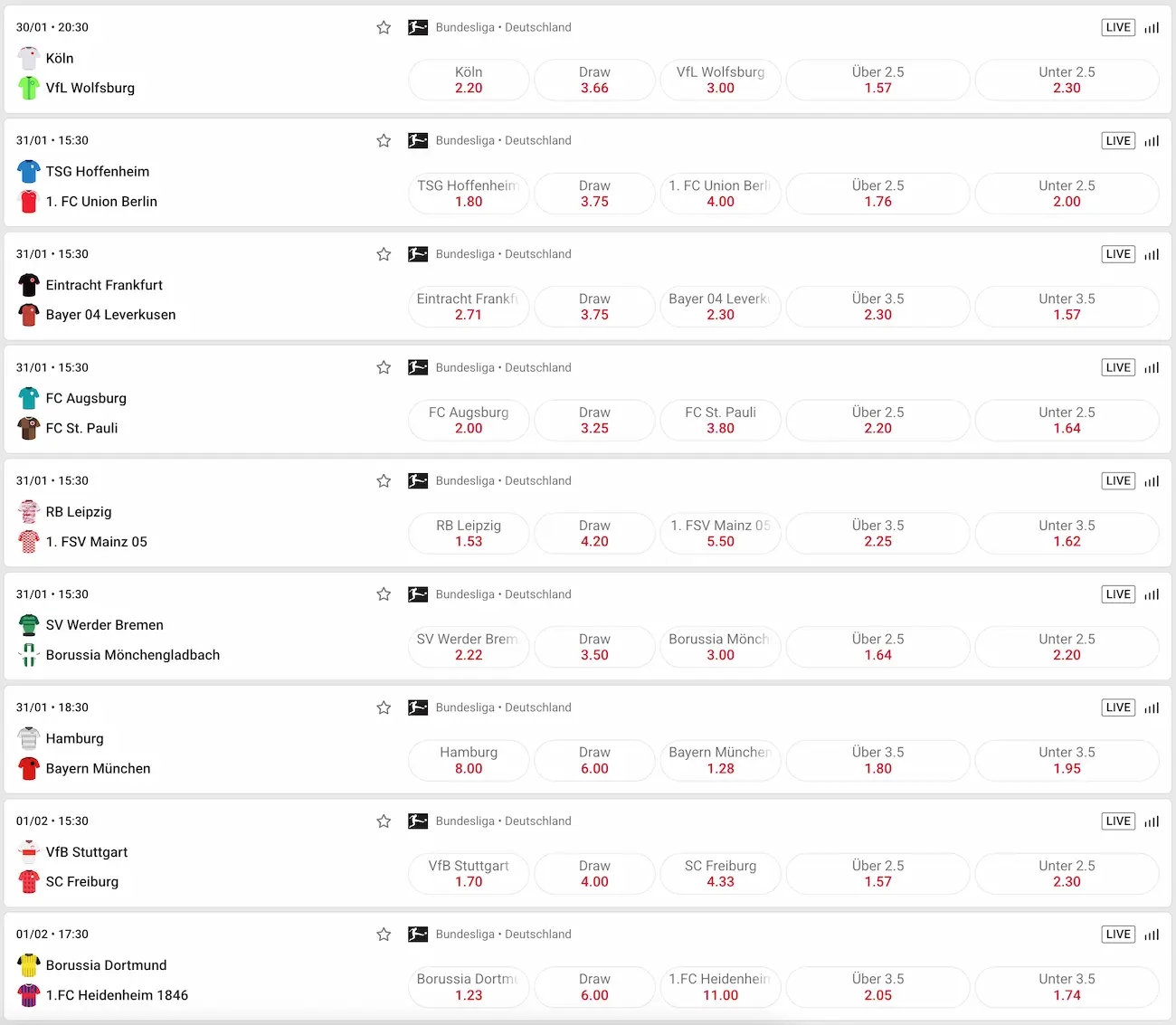Pick Bayern München win at 1.28

720,760
